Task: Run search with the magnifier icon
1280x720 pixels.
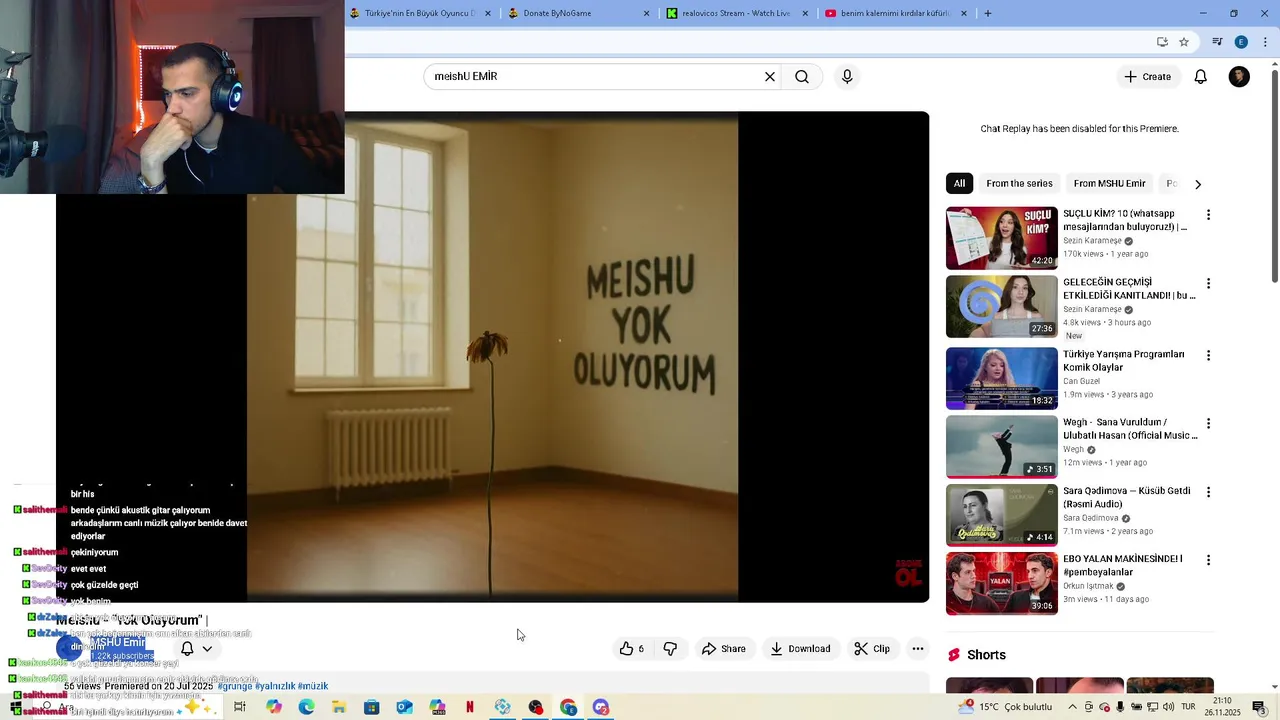Action: [802, 77]
